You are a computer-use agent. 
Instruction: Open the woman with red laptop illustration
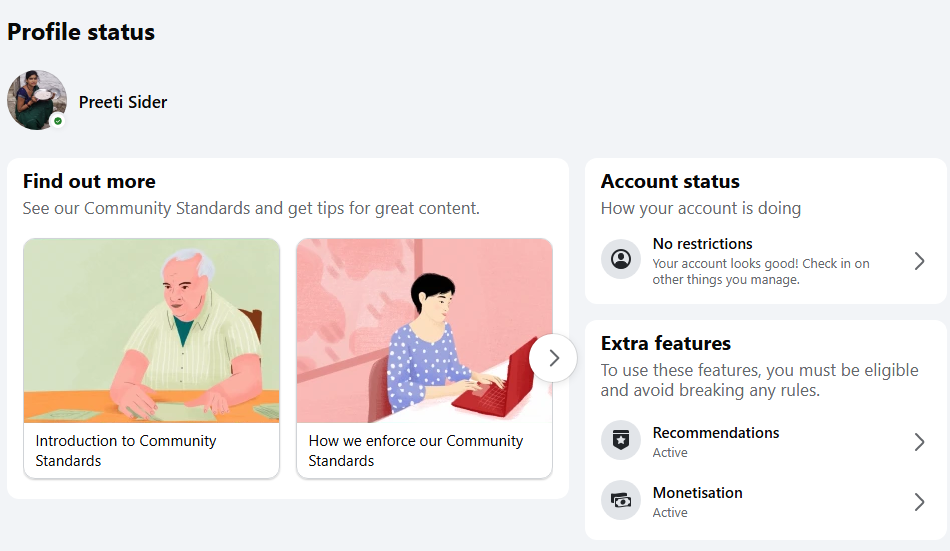[424, 330]
